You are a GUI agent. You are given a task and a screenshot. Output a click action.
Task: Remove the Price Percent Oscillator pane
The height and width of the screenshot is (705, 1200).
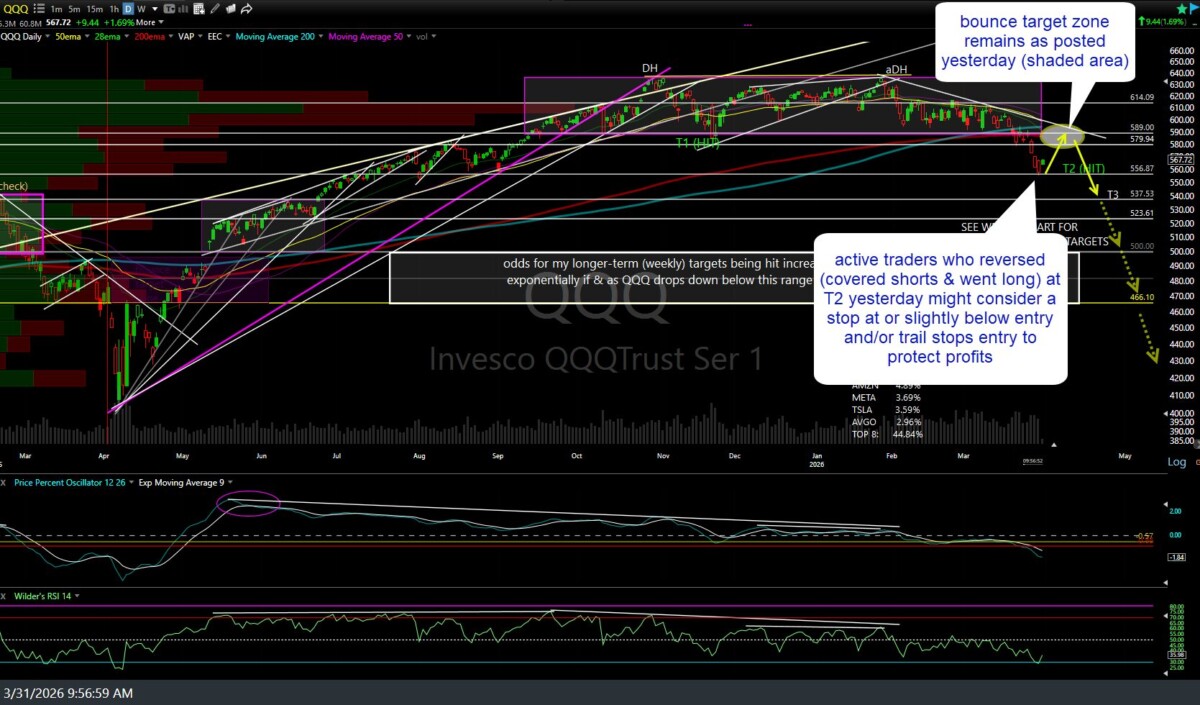click(x=4, y=483)
